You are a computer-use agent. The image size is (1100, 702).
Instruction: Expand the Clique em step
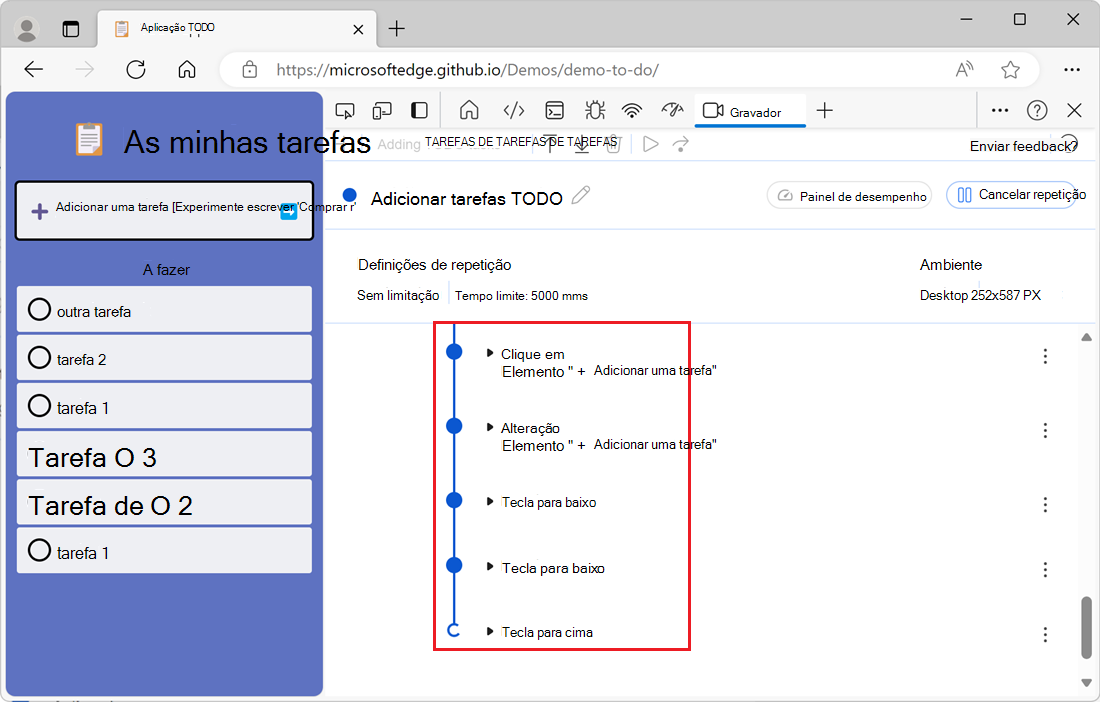(489, 352)
